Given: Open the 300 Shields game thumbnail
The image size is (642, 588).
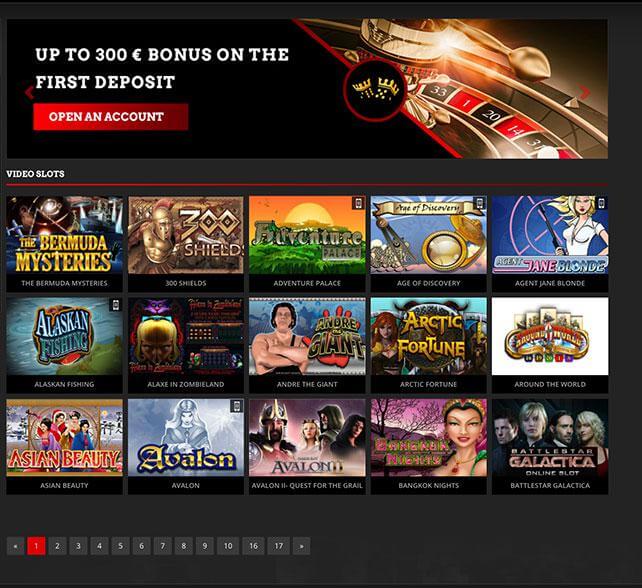Looking at the screenshot, I should (x=186, y=235).
